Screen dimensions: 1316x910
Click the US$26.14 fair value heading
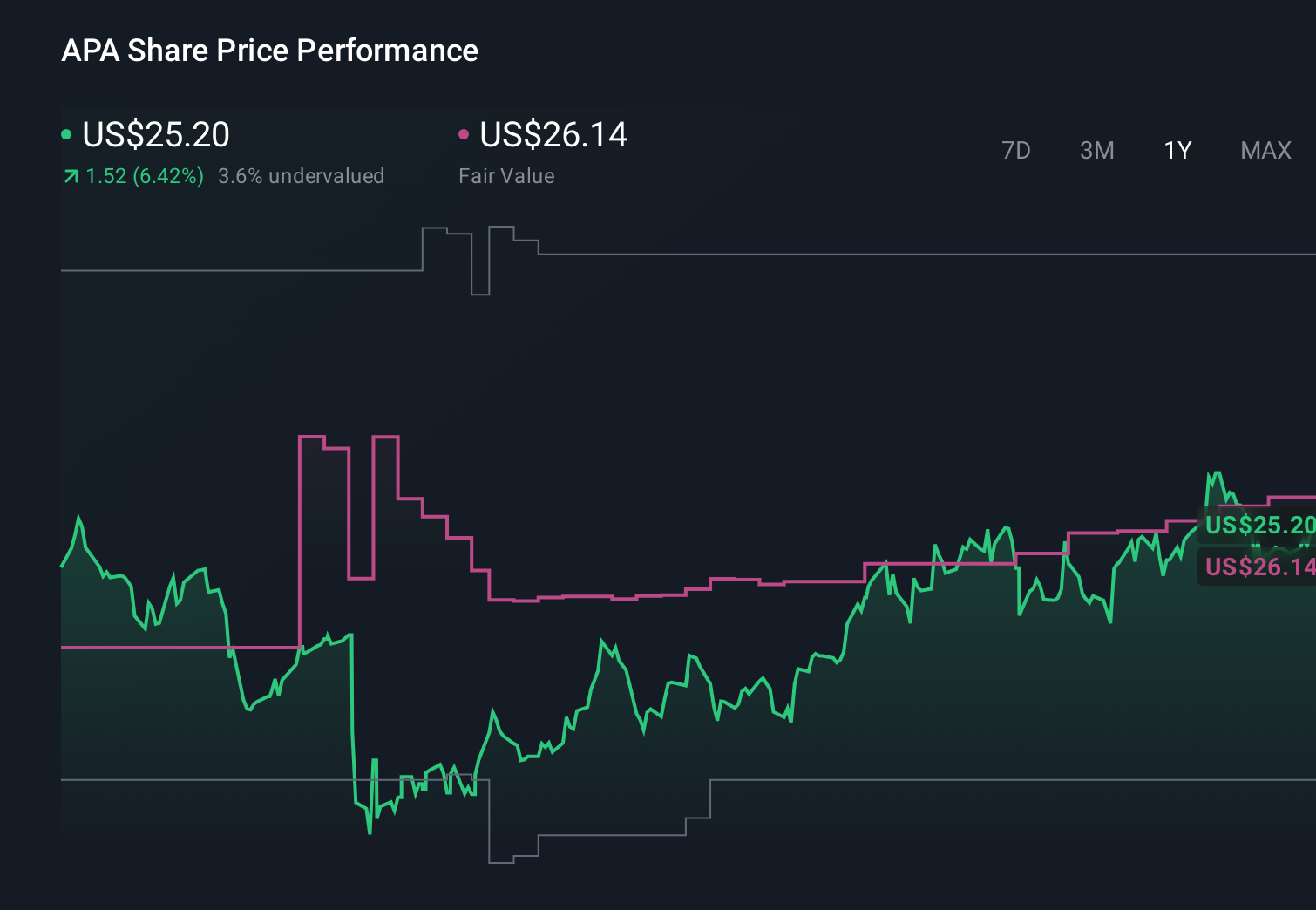pyautogui.click(x=554, y=135)
